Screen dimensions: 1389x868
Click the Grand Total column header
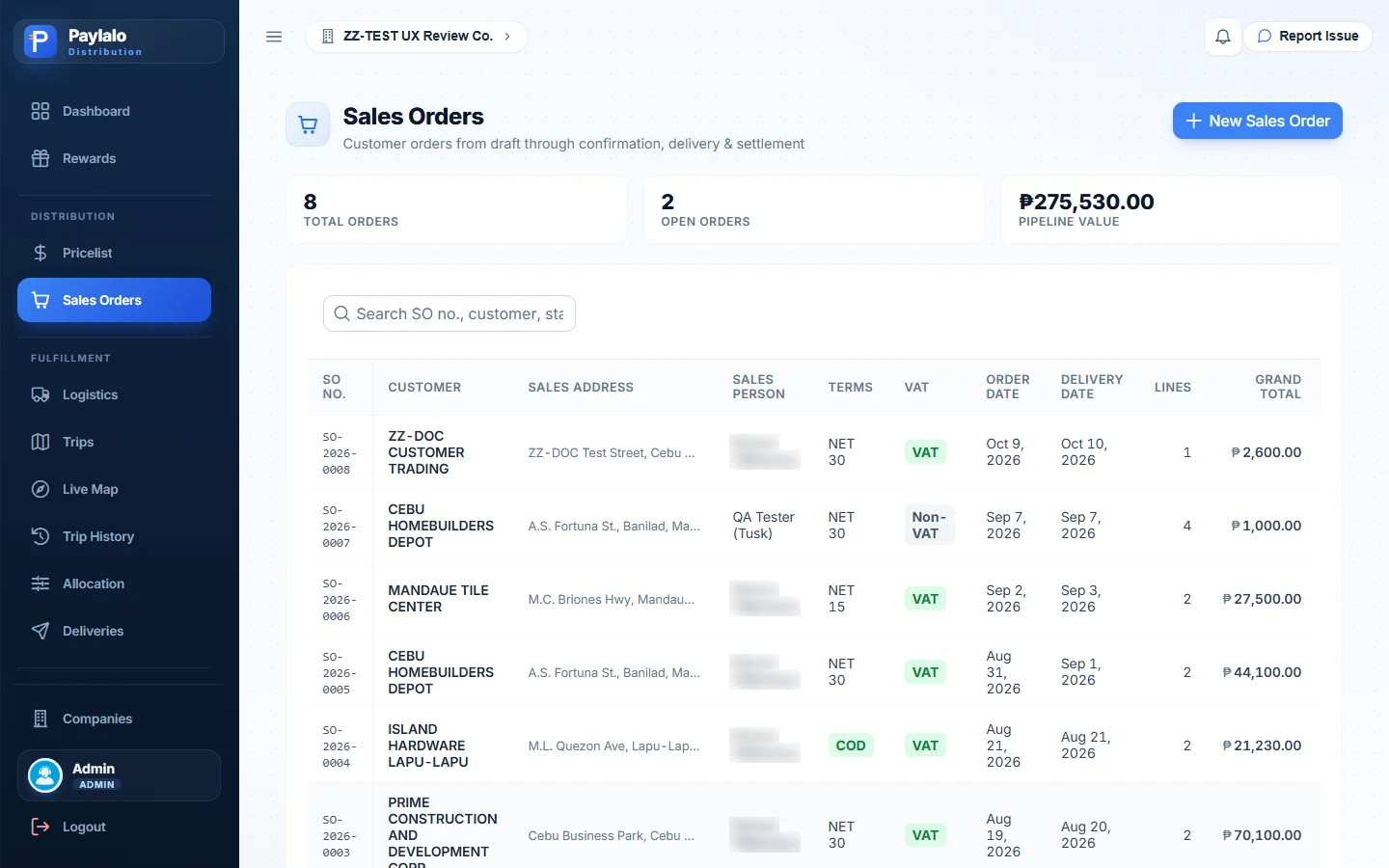click(x=1277, y=387)
